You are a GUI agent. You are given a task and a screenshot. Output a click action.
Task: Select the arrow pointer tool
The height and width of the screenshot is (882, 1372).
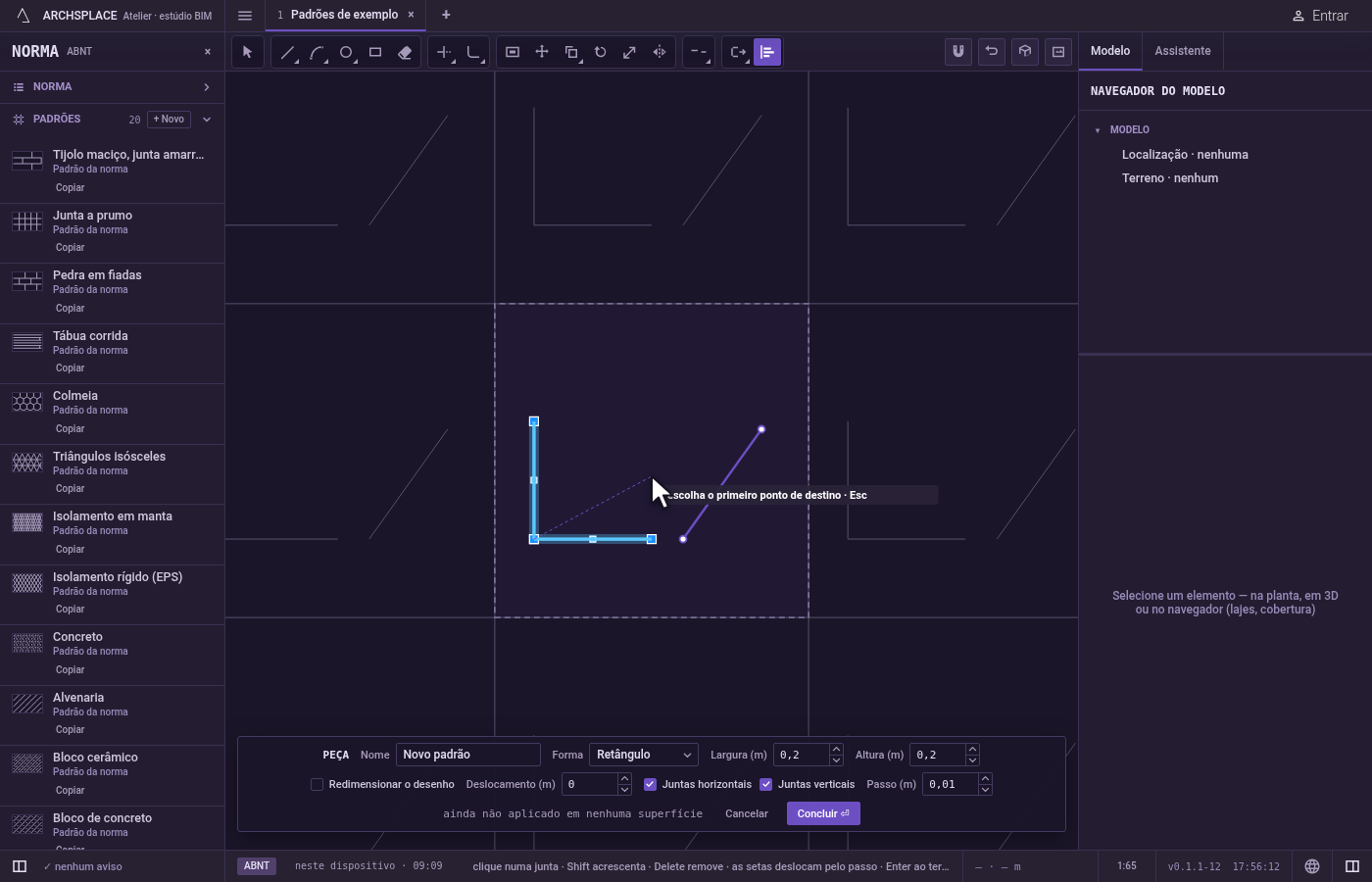(248, 52)
